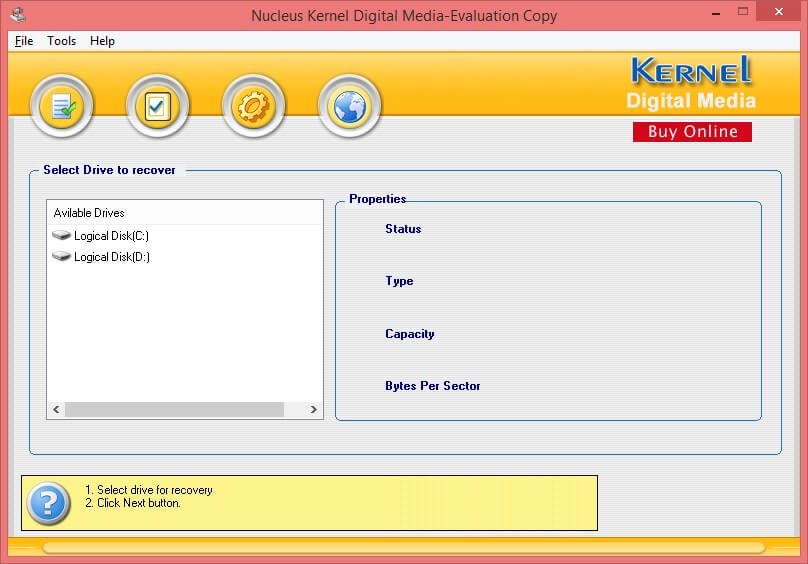Viewport: 808px width, 564px height.
Task: Close the Nucleus Kernel Digital Media window
Action: pos(779,11)
